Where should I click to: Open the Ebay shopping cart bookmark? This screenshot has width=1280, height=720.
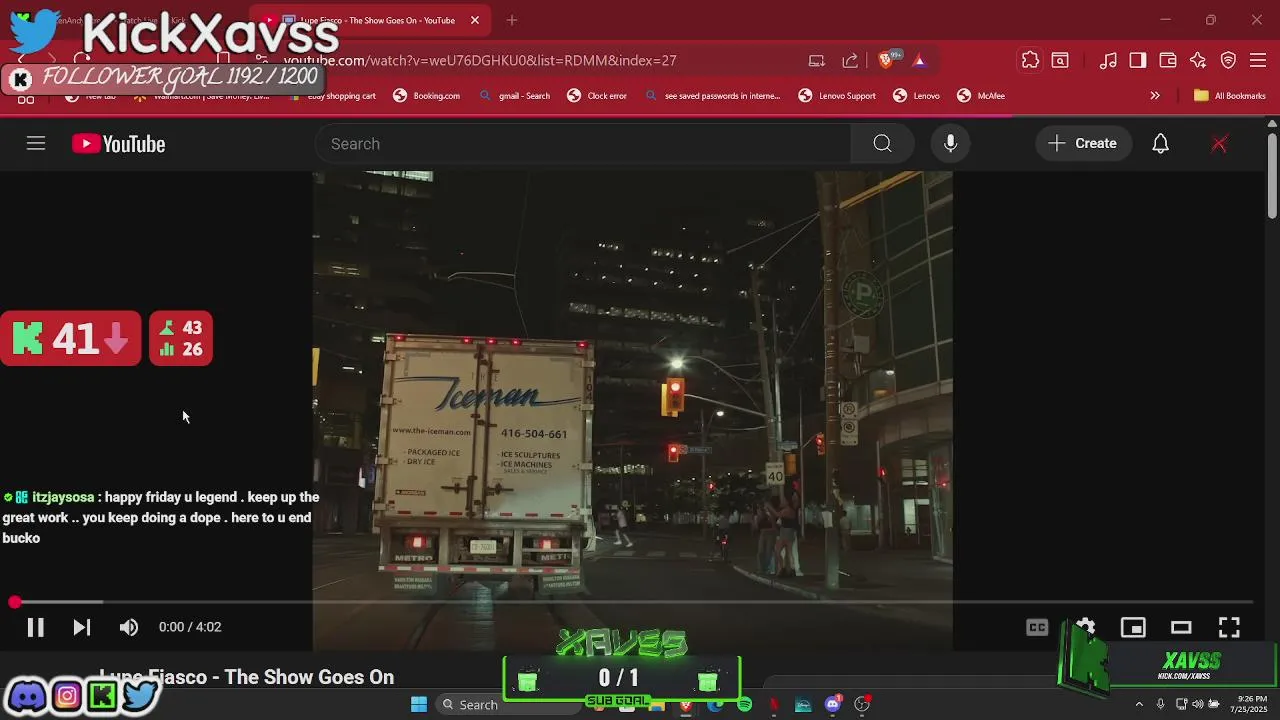tap(332, 96)
